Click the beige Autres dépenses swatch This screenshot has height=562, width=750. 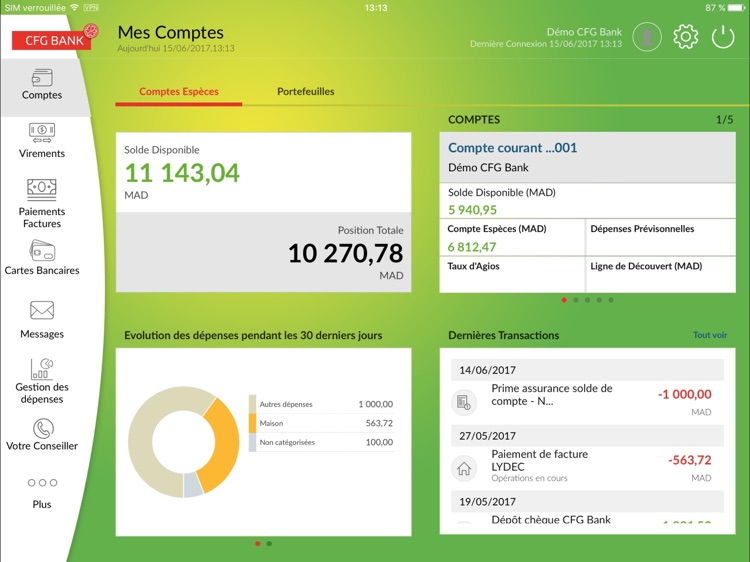[253, 404]
